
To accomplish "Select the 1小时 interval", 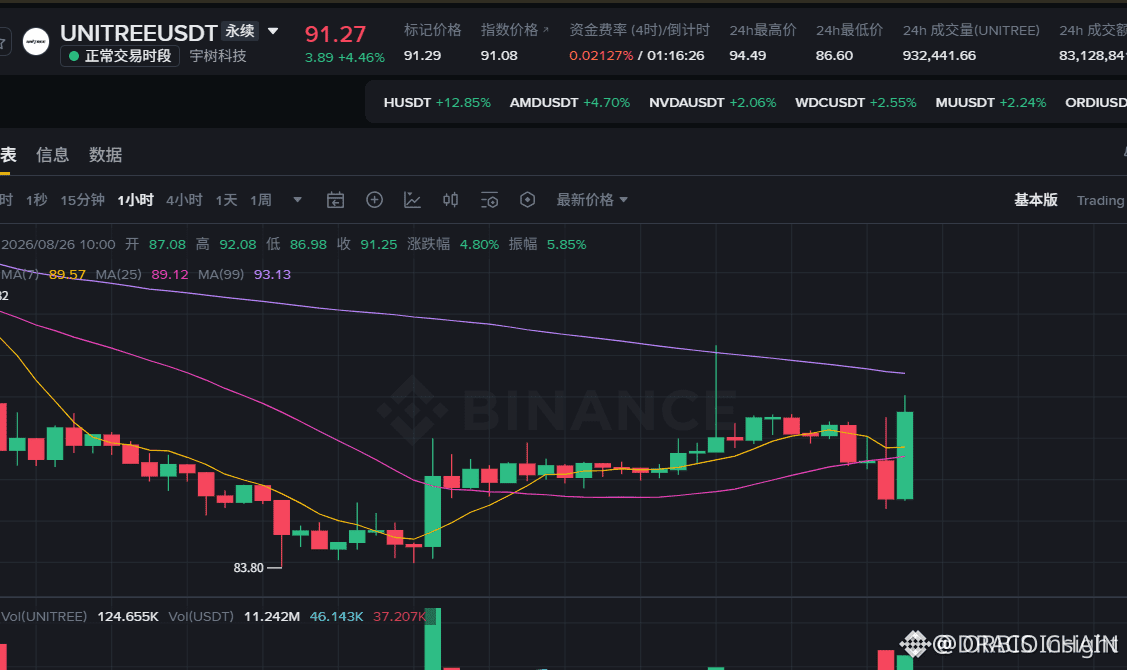I will pyautogui.click(x=136, y=200).
